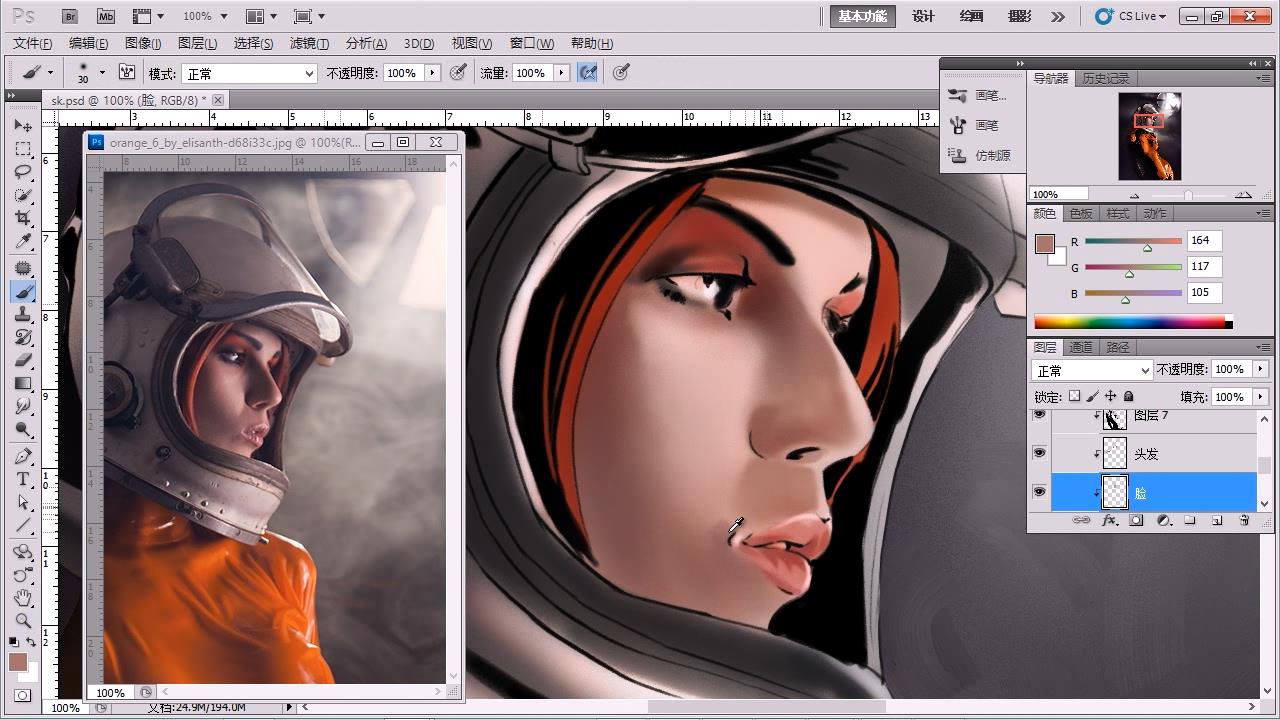Screen dimensions: 1280x720
Task: Enable lock transparent pixels in the layers panel
Action: point(1074,397)
